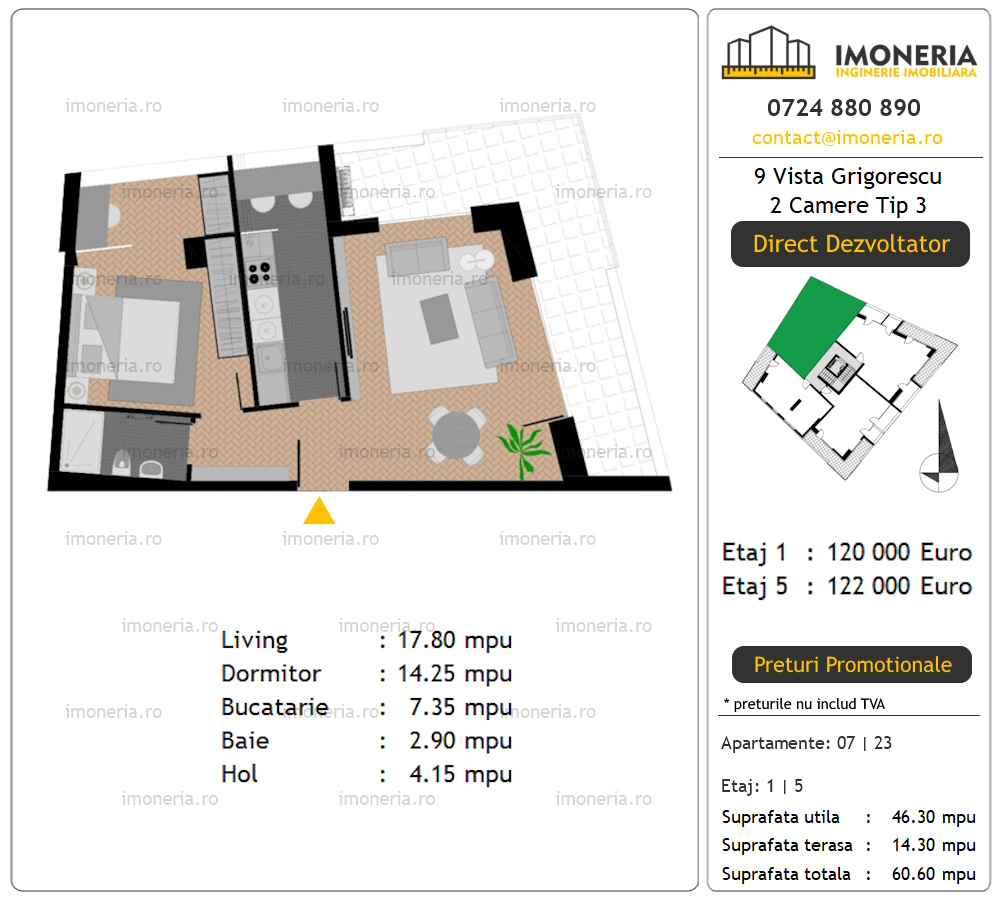Click the '9 Vista Grigorescu' title
Viewport: 1000px width, 900px height.
point(848,176)
